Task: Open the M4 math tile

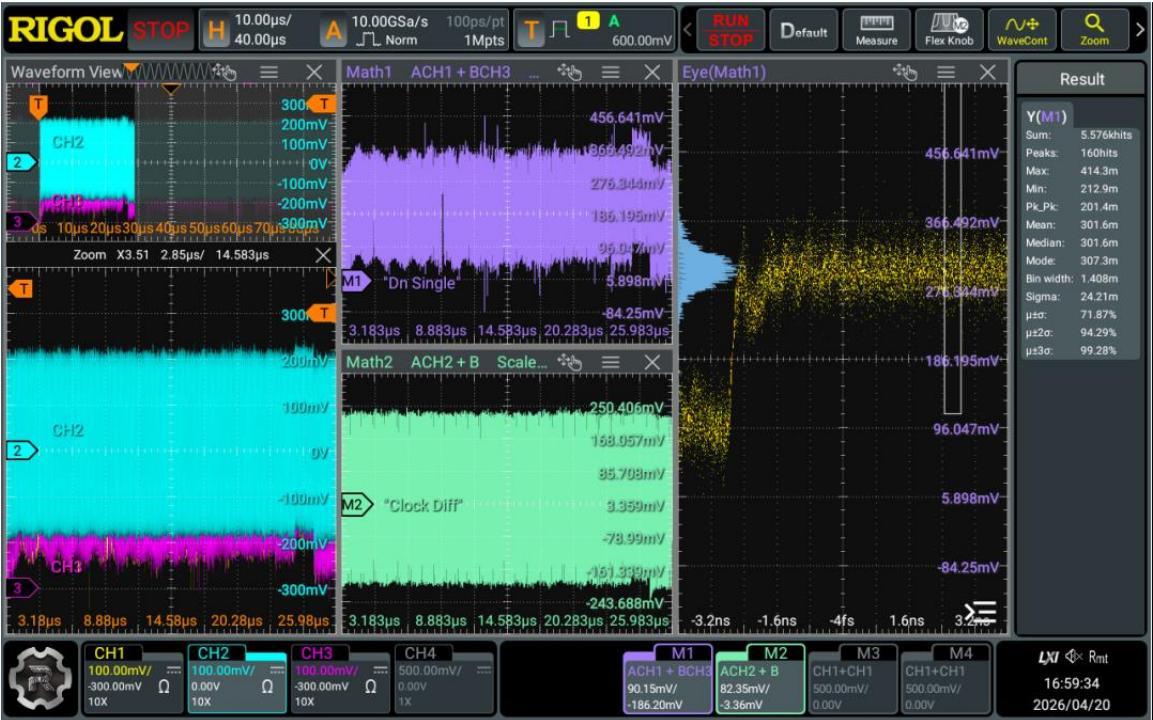Action: [946, 678]
